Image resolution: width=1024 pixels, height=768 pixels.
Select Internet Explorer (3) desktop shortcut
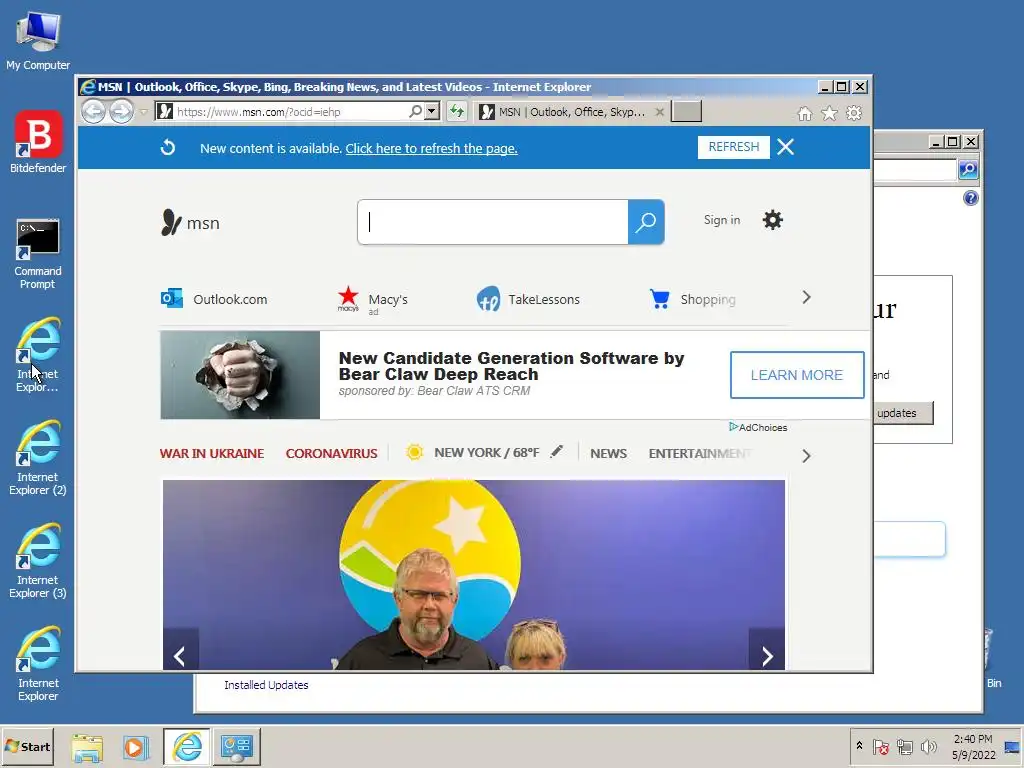38,561
